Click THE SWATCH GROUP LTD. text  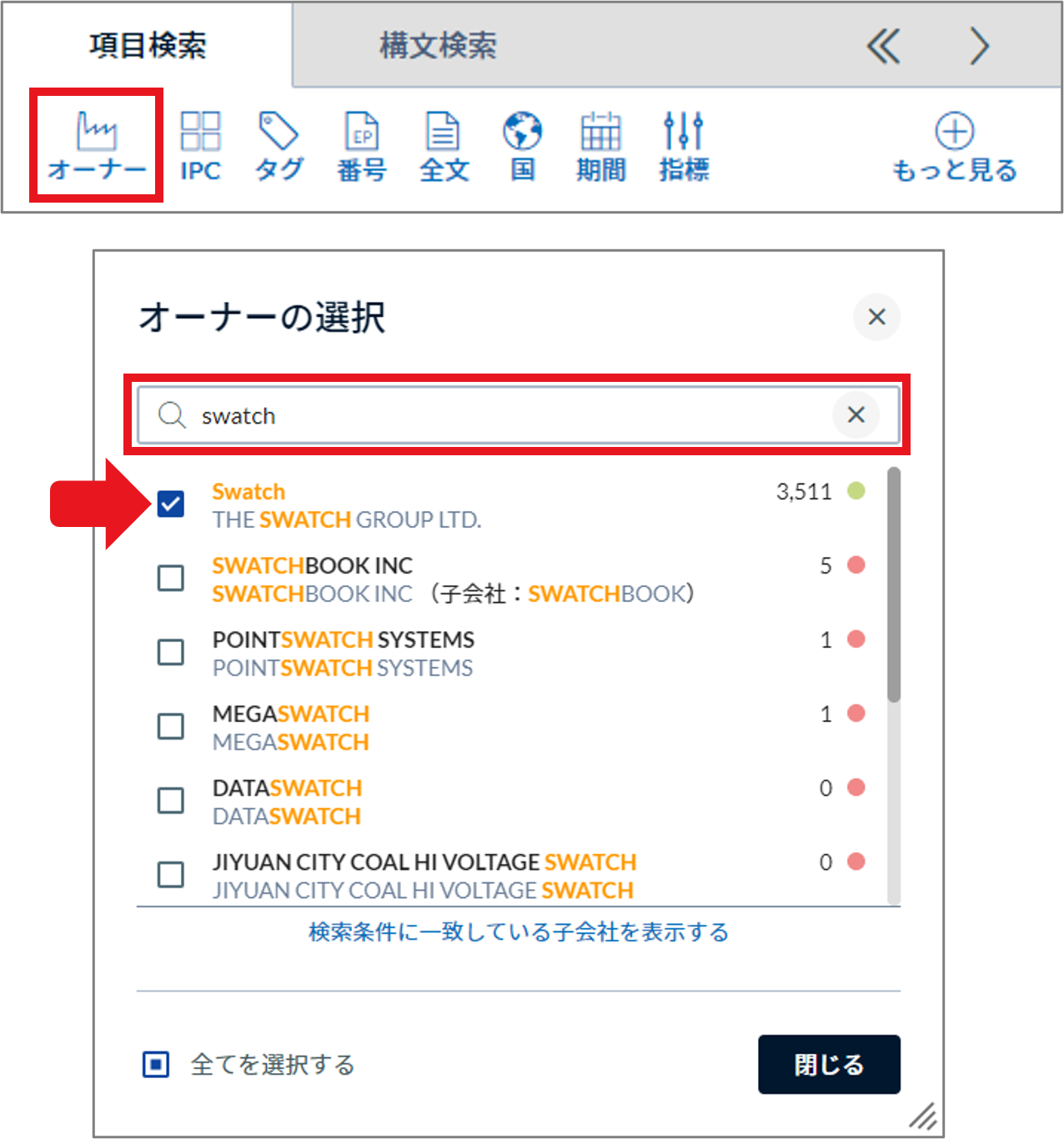(x=347, y=519)
